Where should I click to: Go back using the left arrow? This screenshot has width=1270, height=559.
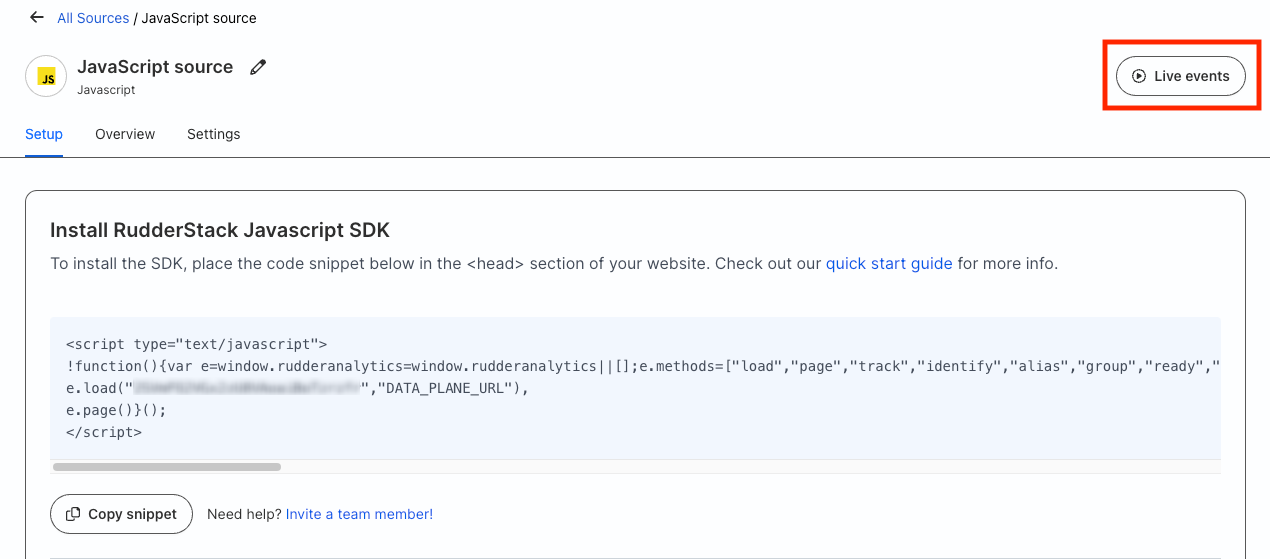(37, 18)
